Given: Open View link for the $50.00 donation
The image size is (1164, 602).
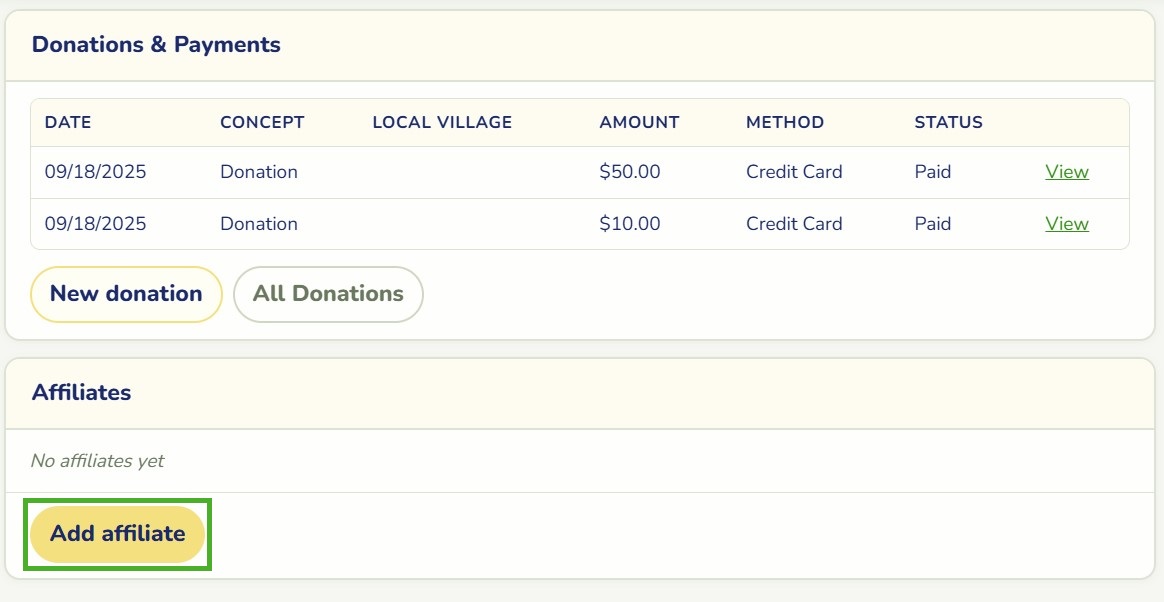Looking at the screenshot, I should coord(1067,171).
